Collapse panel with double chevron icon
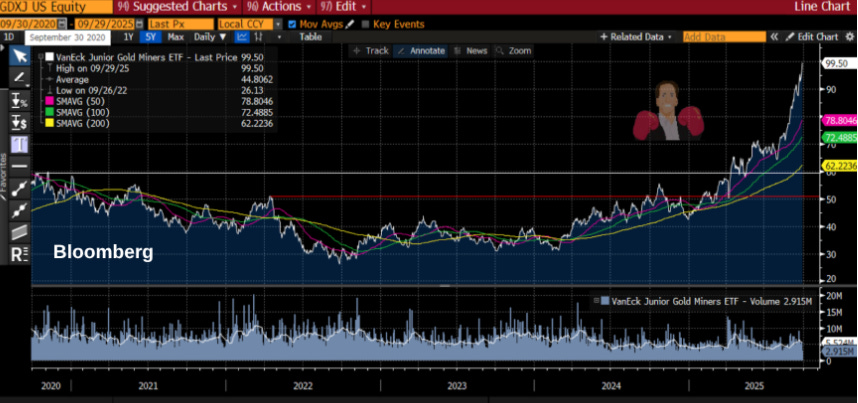This screenshot has height=403, width=858. (x=774, y=37)
